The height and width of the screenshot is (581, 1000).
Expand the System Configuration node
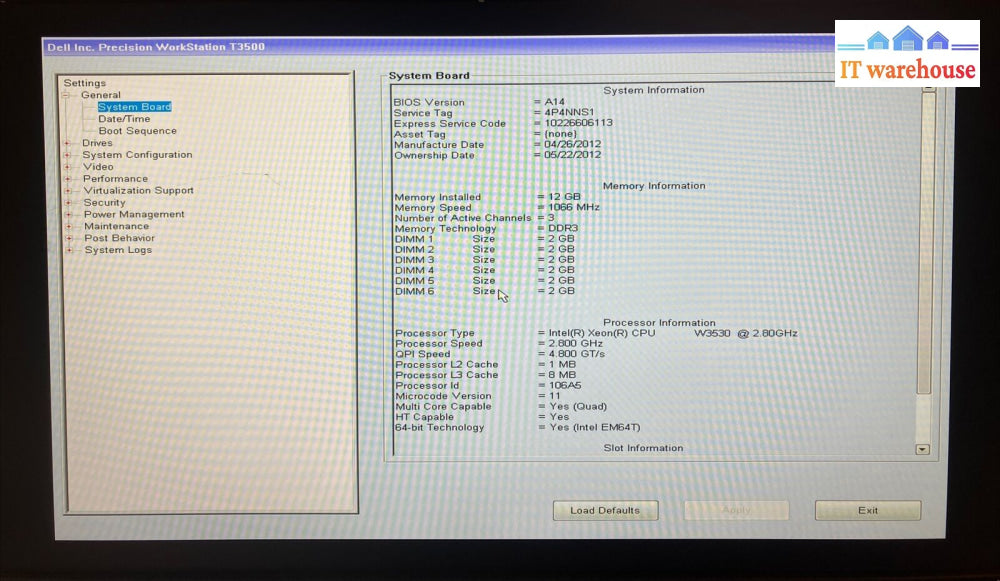[67, 155]
